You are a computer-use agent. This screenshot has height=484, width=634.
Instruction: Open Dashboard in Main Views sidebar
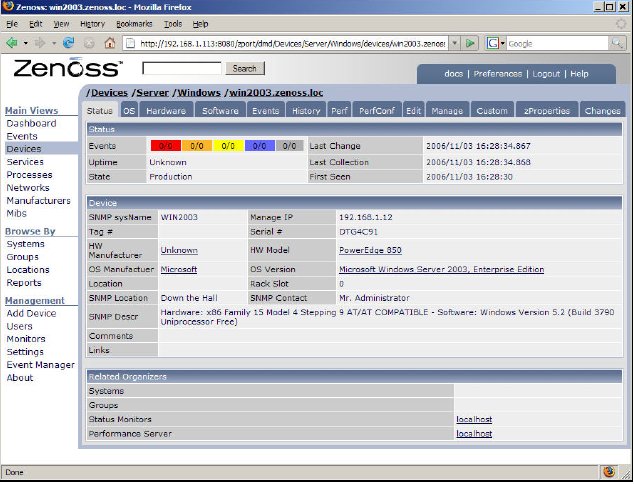pos(32,123)
